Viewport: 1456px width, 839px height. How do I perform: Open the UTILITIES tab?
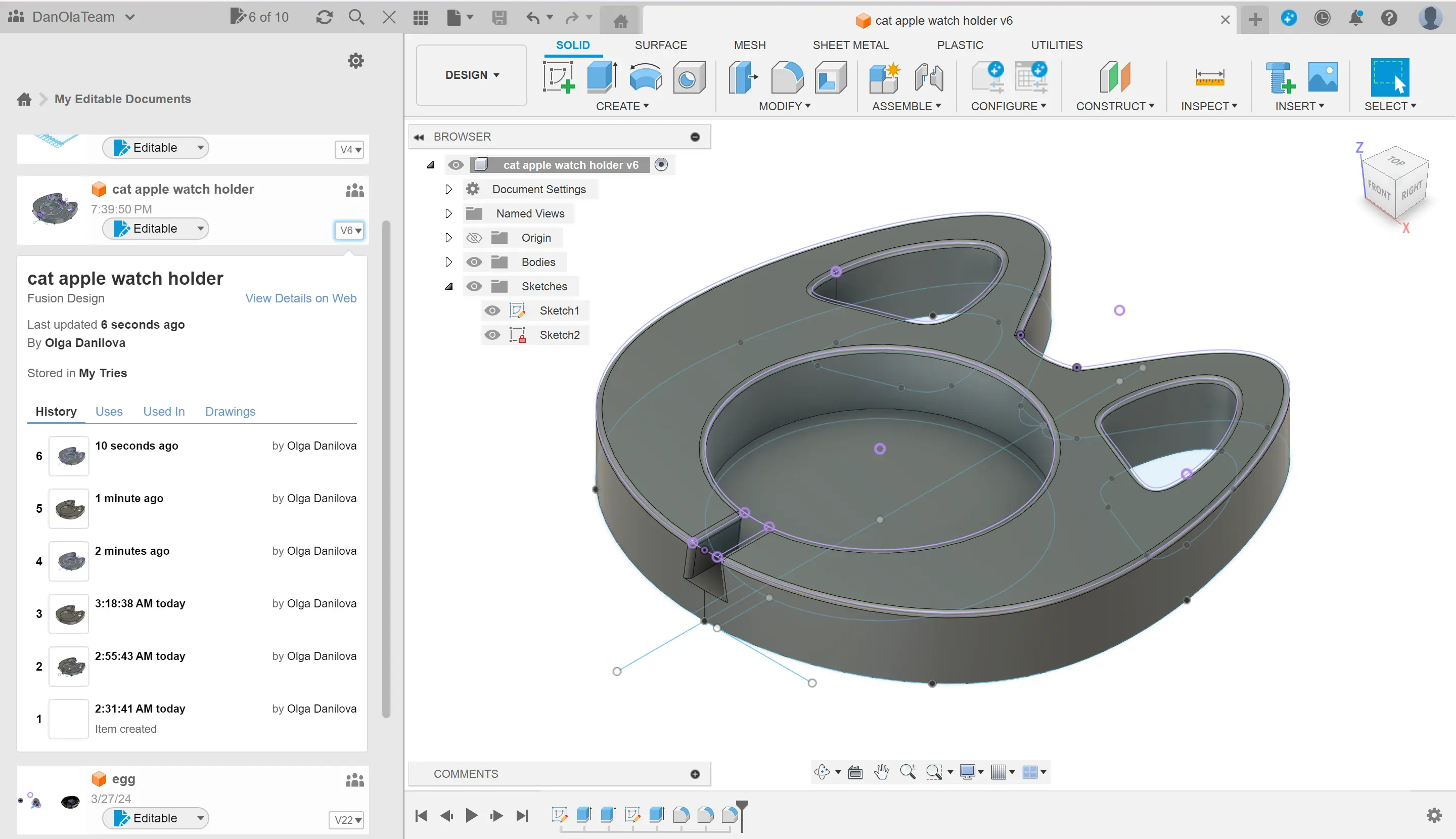coord(1056,45)
